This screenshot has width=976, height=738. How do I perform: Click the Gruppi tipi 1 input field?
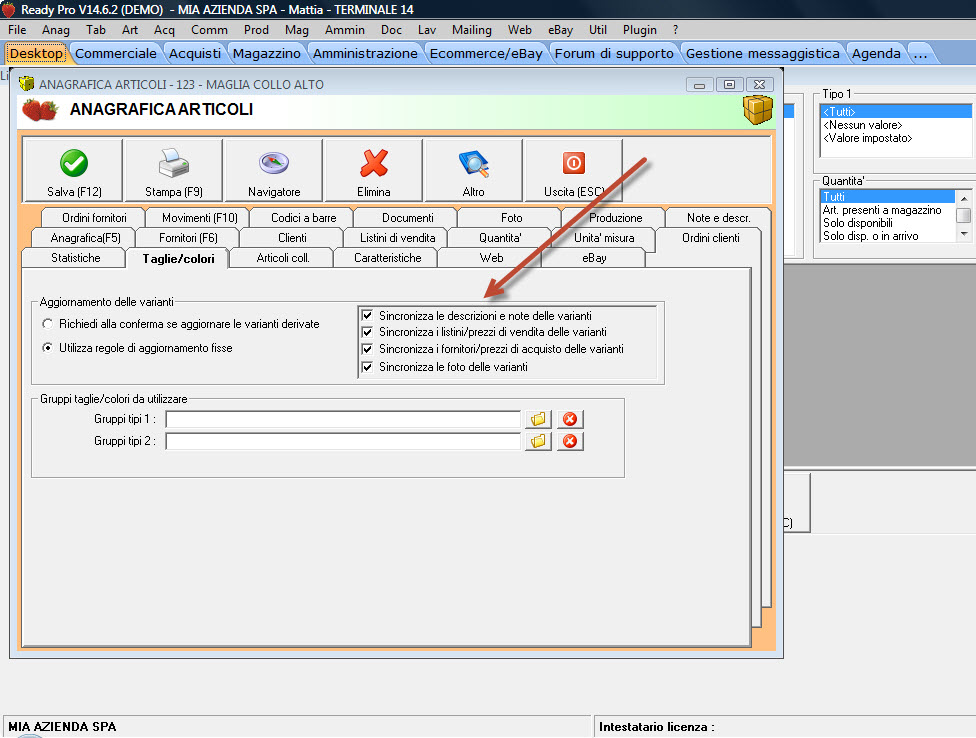343,419
